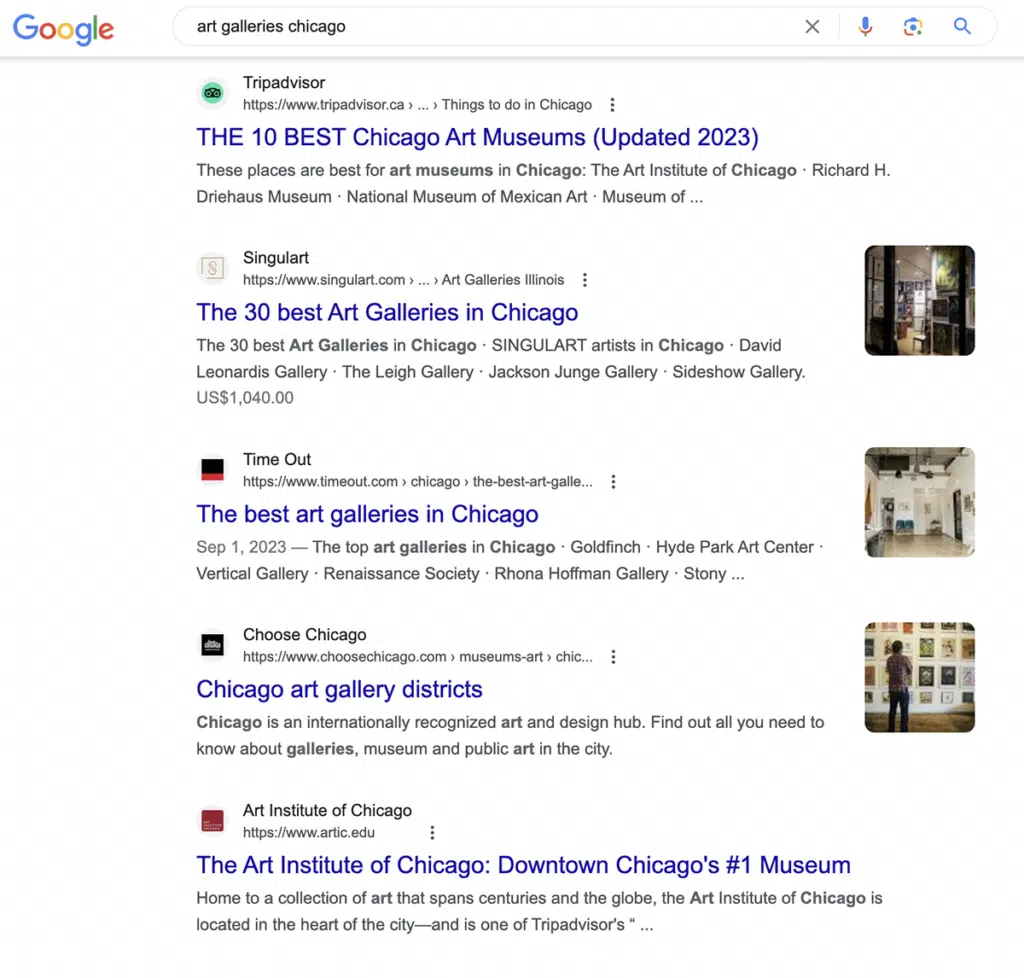Click the Time Out gallery thumbnail image
Viewport: 1024px width, 978px height.
(920, 502)
